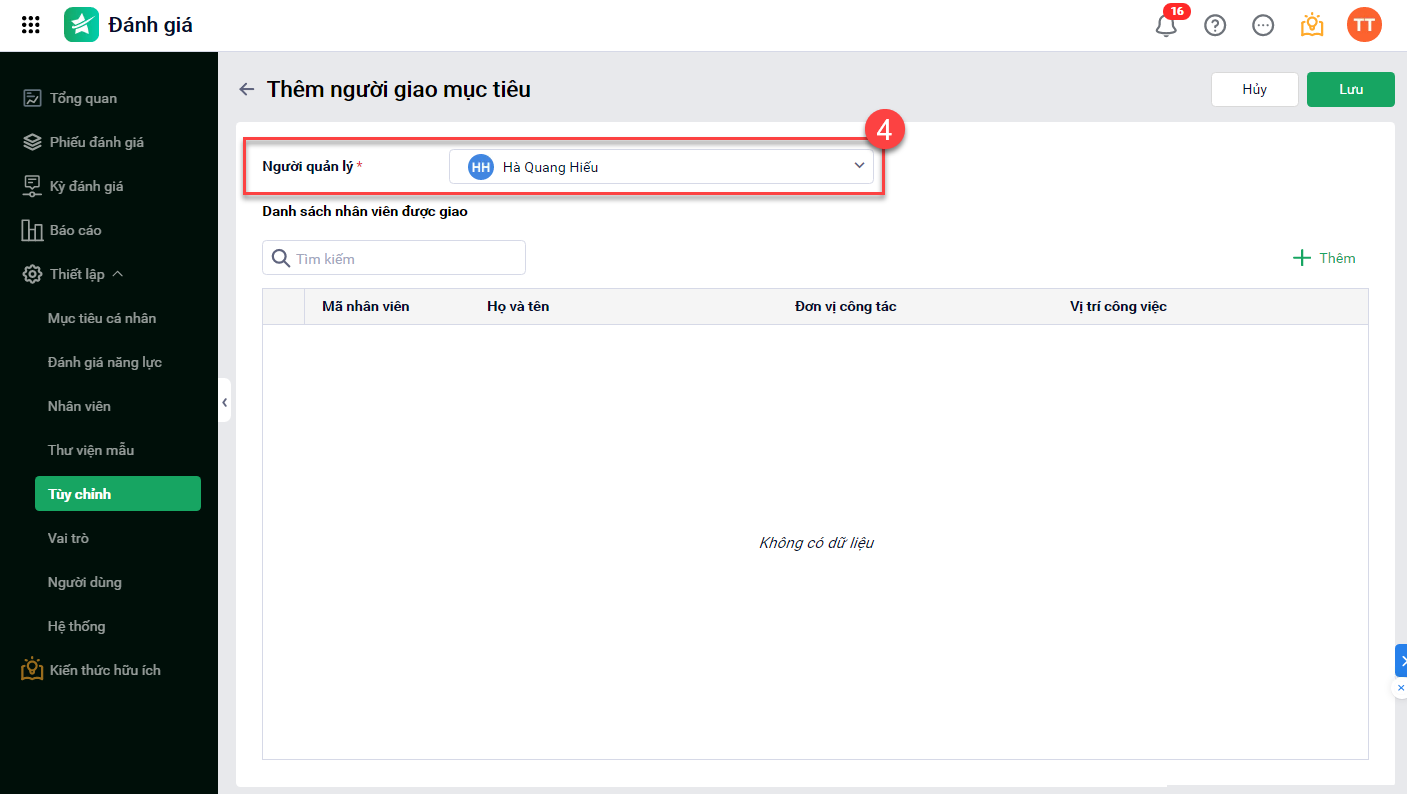Click the Không có dữ liệu message
The height and width of the screenshot is (794, 1407).
pyautogui.click(x=816, y=543)
